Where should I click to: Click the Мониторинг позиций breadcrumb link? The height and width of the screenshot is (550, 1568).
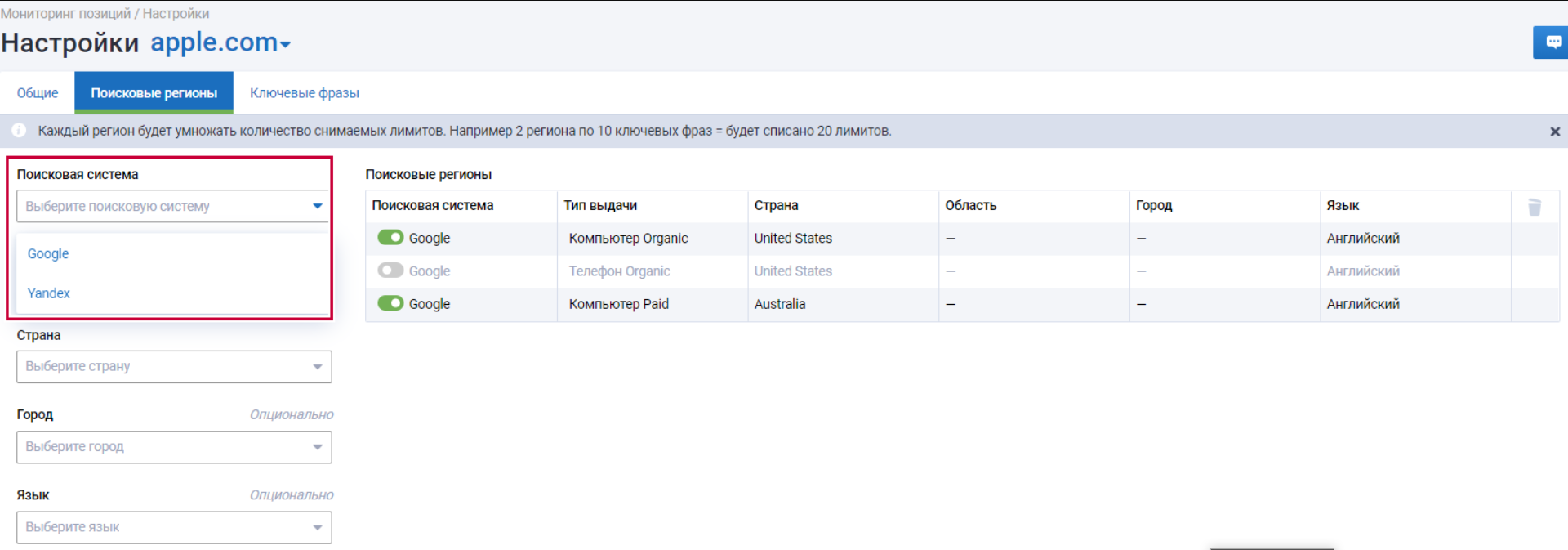65,14
